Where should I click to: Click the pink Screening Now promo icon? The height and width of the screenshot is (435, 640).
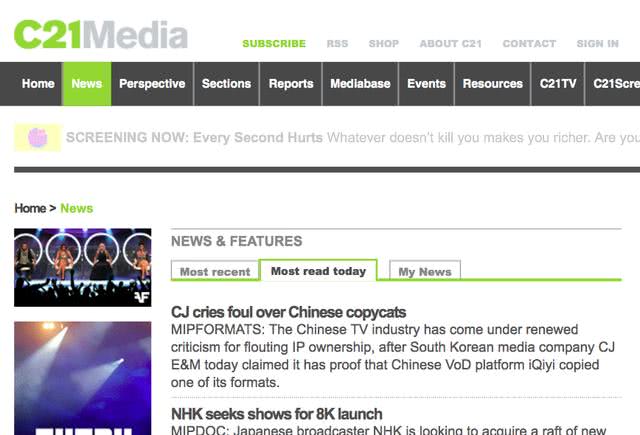coord(38,137)
